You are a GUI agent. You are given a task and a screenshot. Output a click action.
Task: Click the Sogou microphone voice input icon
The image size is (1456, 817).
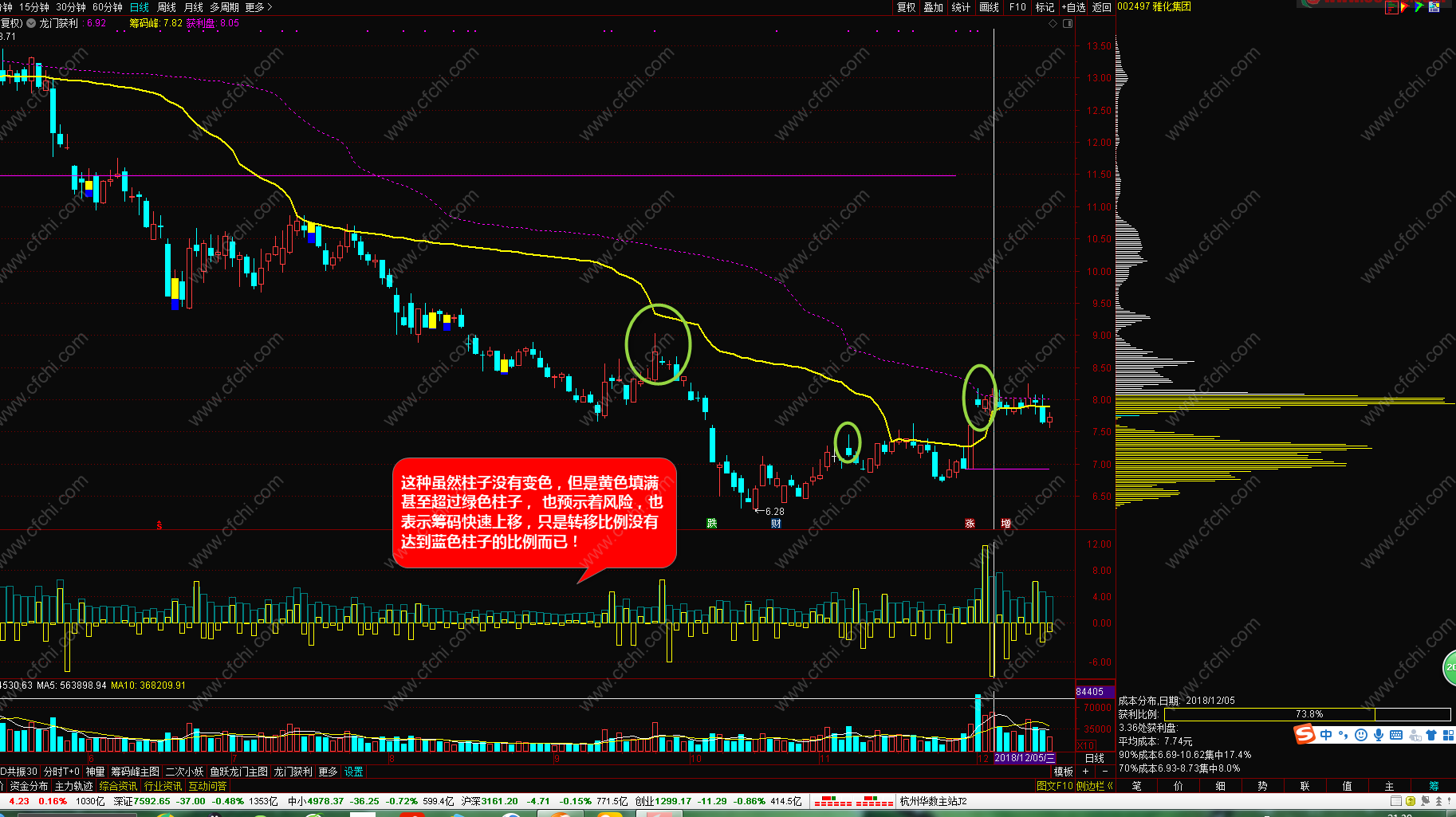coord(1379,735)
